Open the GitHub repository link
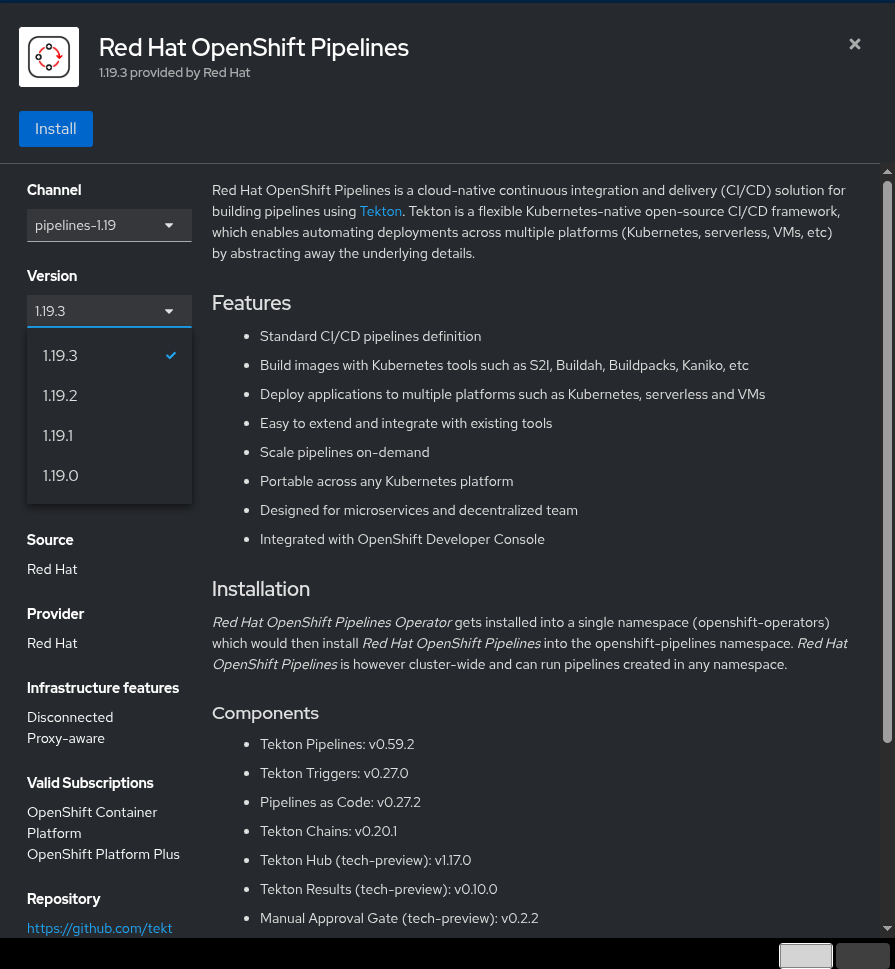The image size is (895, 969). pyautogui.click(x=100, y=928)
